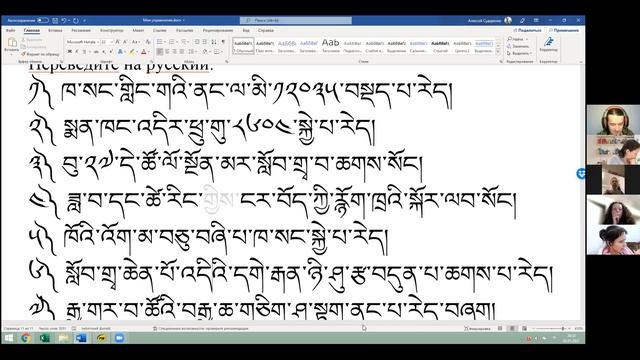
Task: Toggle superscript formatting
Action: [111, 51]
